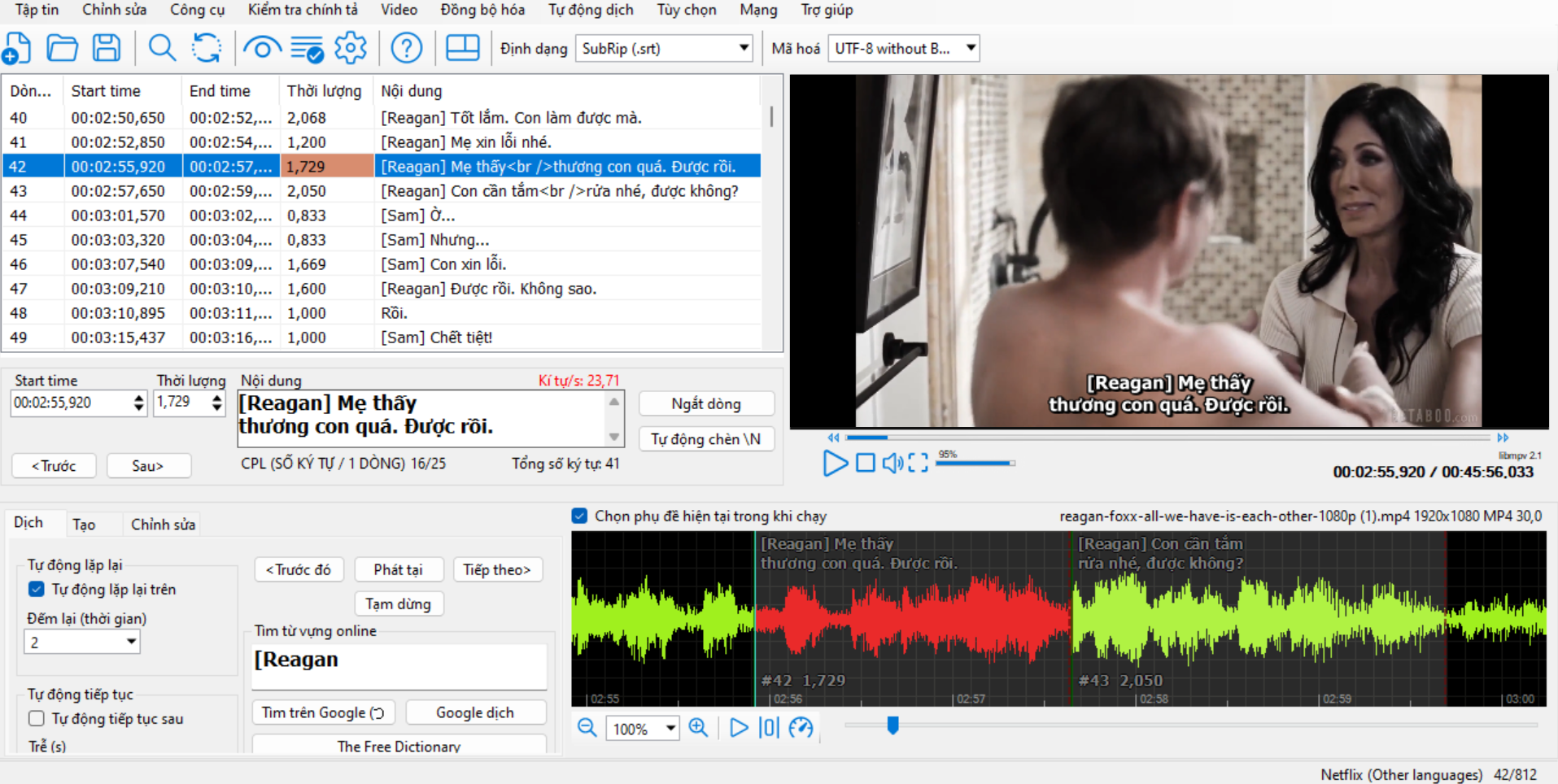
Task: Click the Ngắt dòng button
Action: (x=705, y=403)
